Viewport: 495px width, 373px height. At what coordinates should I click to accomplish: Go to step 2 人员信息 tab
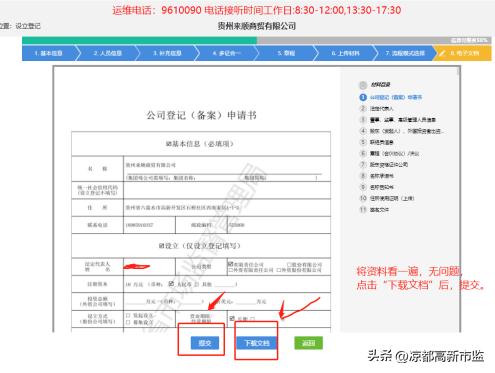point(108,53)
